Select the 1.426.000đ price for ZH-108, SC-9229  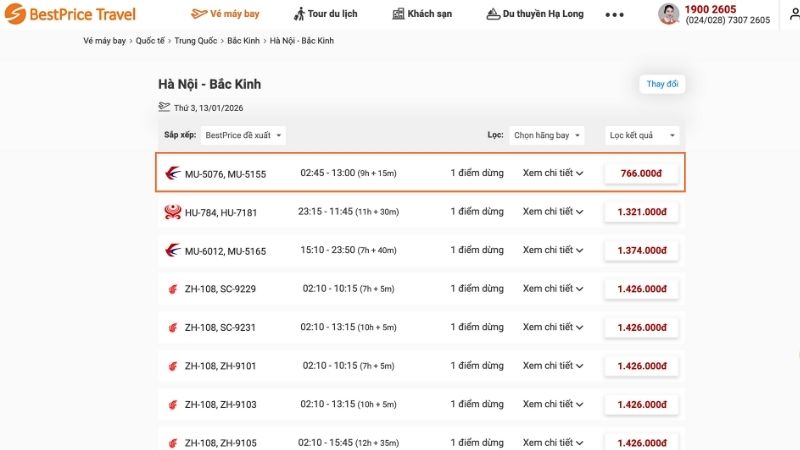pos(641,289)
